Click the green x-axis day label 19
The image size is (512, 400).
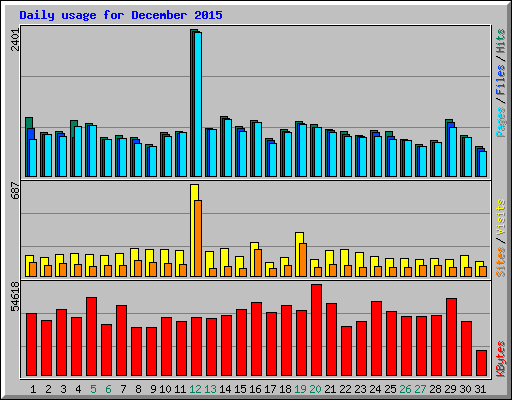[x=300, y=389]
